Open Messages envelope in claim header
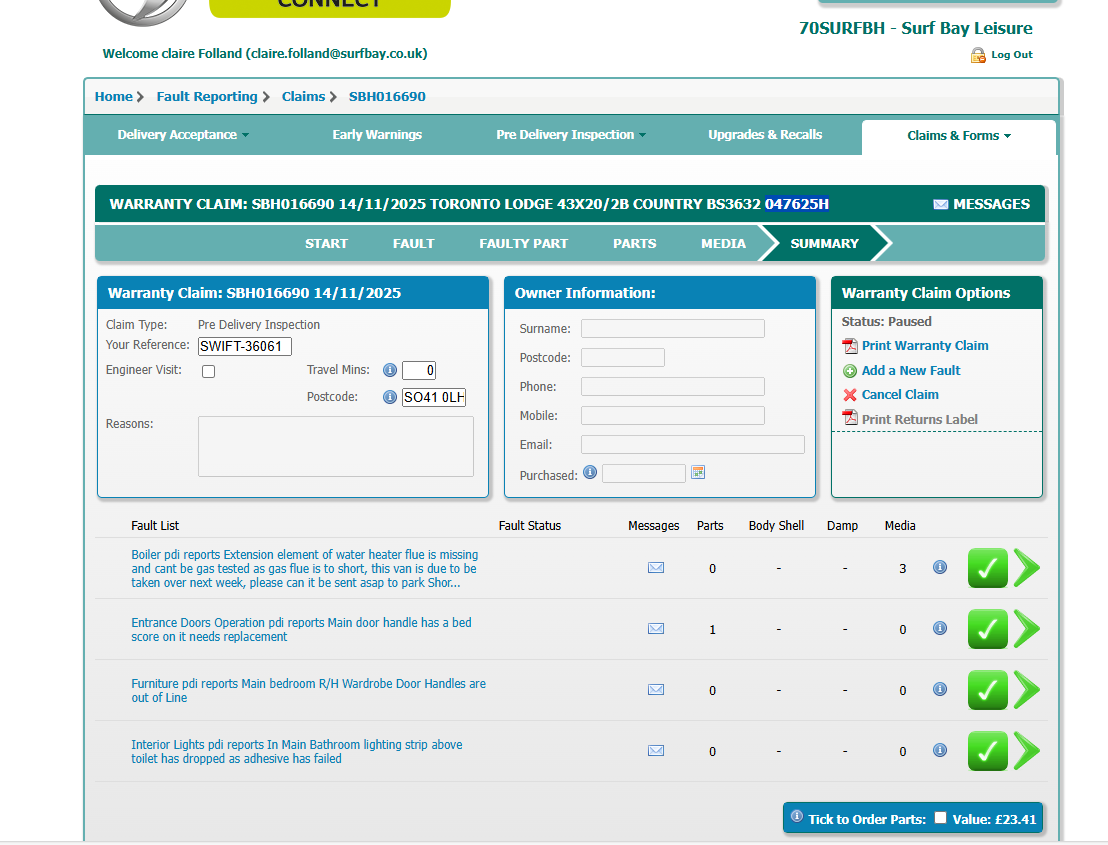Screen dimensions: 1108x845 point(941,204)
